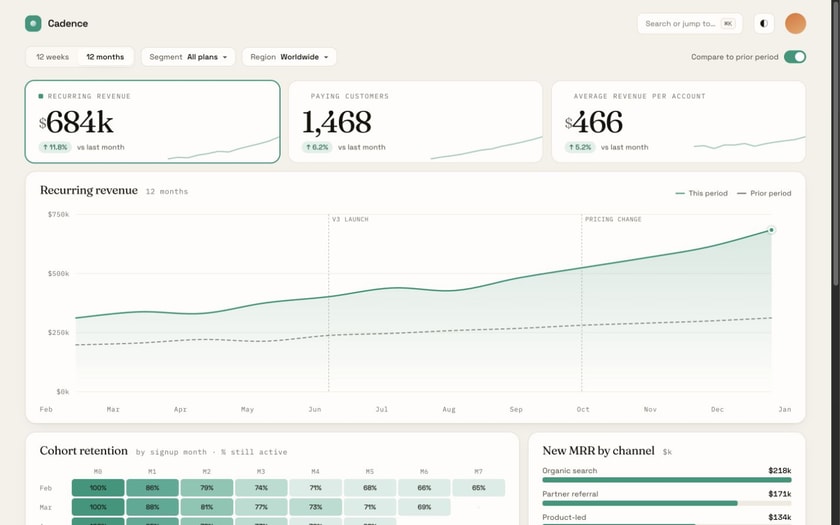Click the Mar cohort row label
The height and width of the screenshot is (525, 840).
tap(46, 507)
